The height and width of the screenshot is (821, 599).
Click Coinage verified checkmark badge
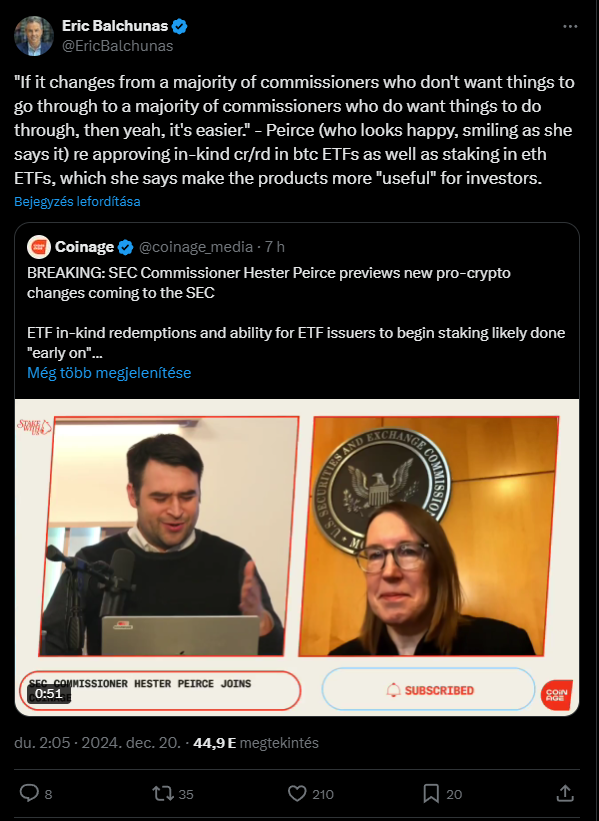coord(126,247)
